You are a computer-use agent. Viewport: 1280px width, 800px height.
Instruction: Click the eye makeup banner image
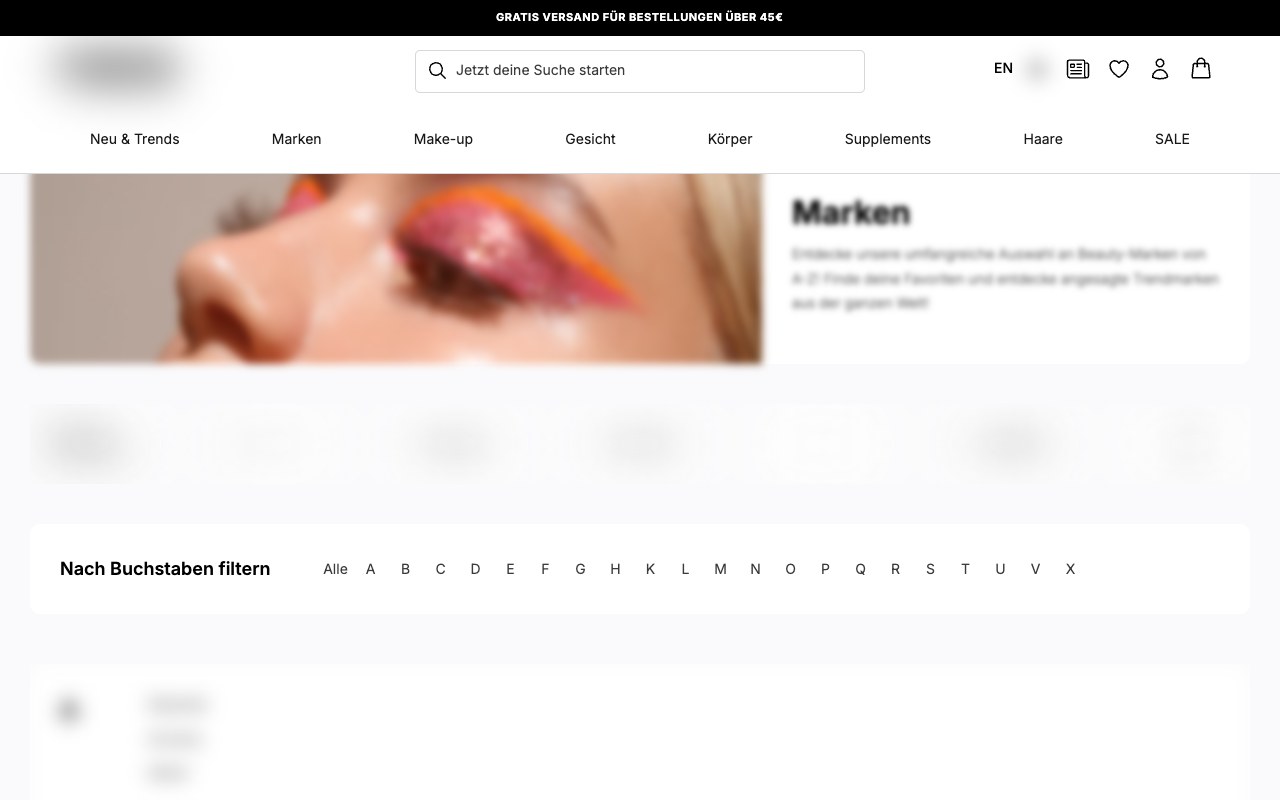click(x=396, y=268)
